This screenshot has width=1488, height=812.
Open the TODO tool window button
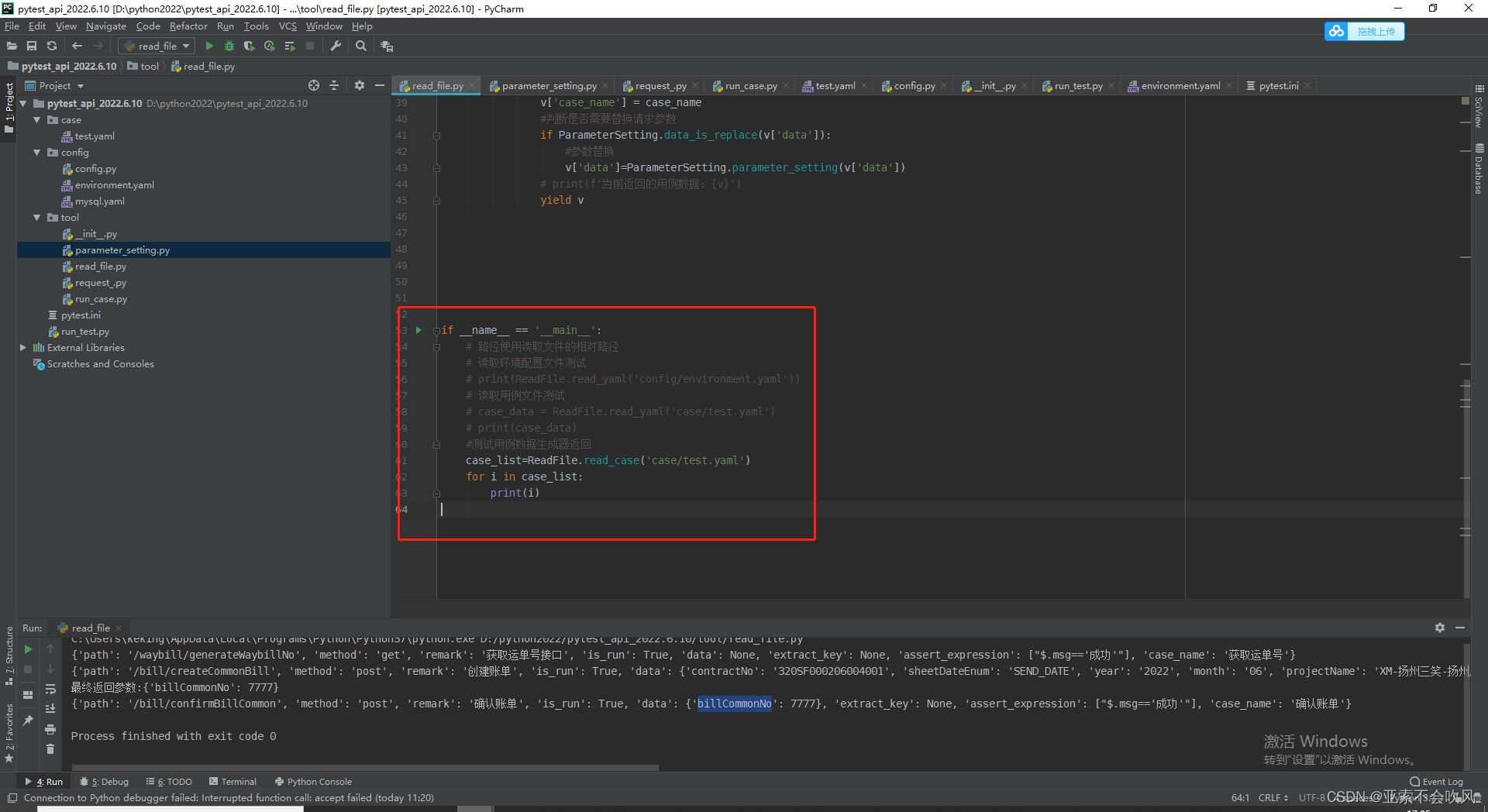click(x=169, y=782)
